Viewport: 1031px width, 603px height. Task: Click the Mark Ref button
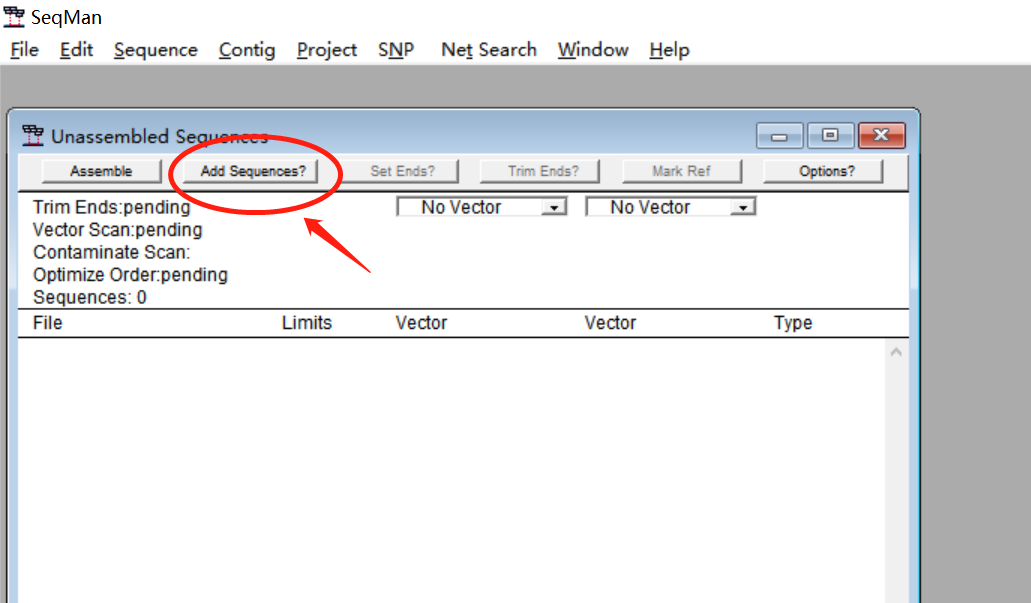coord(681,171)
